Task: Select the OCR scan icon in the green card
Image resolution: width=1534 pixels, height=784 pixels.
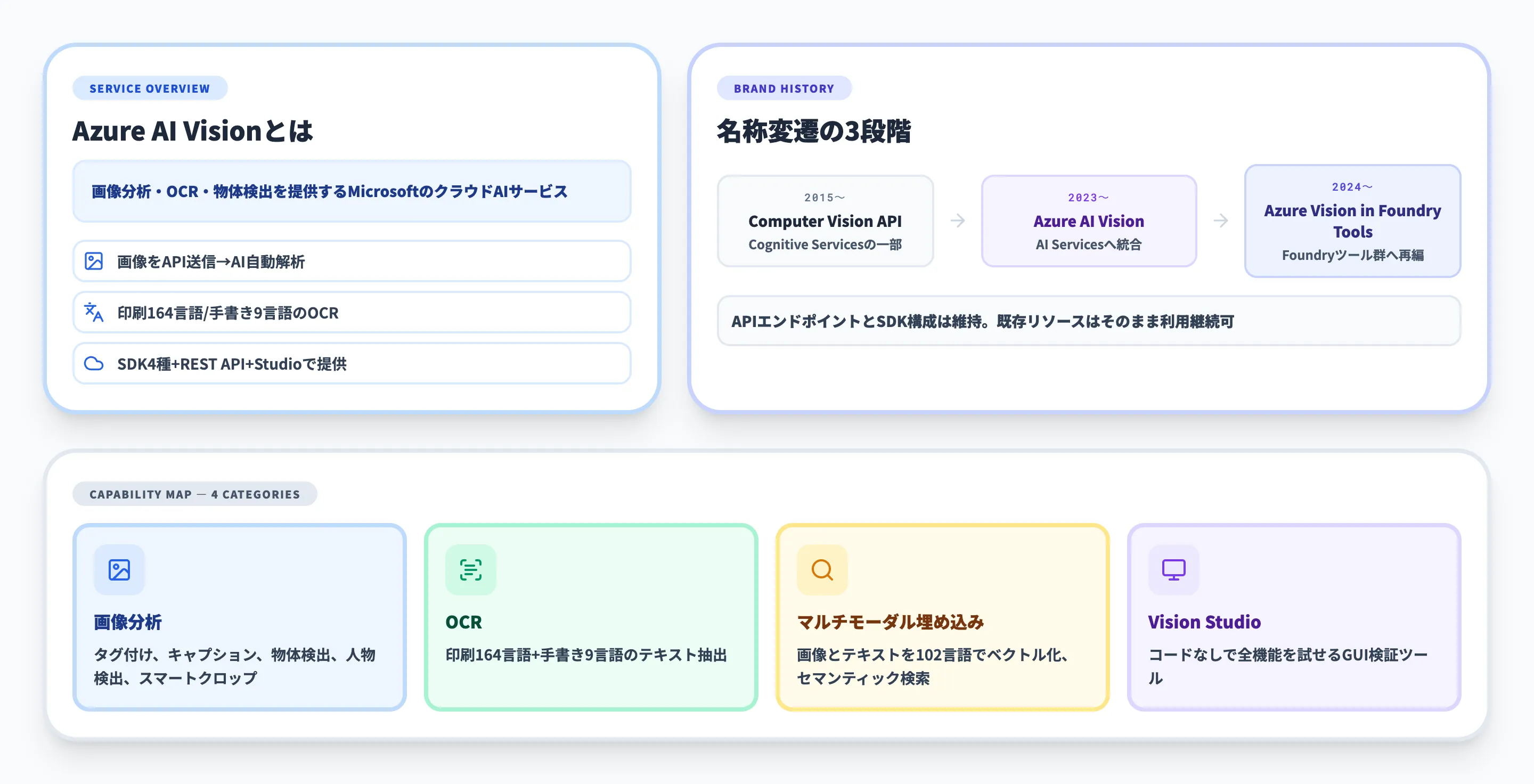Action: pyautogui.click(x=470, y=570)
